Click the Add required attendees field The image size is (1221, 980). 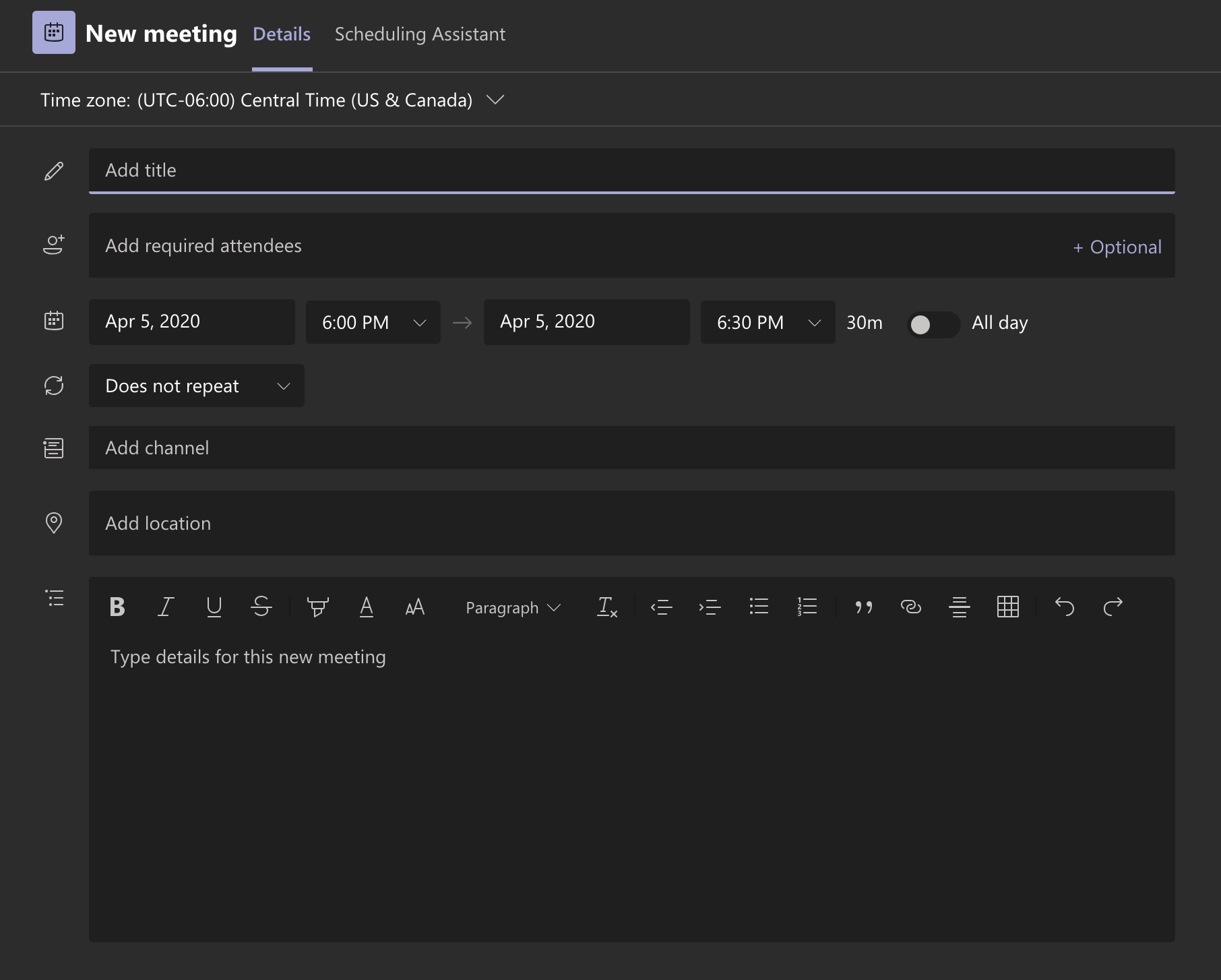coord(632,245)
